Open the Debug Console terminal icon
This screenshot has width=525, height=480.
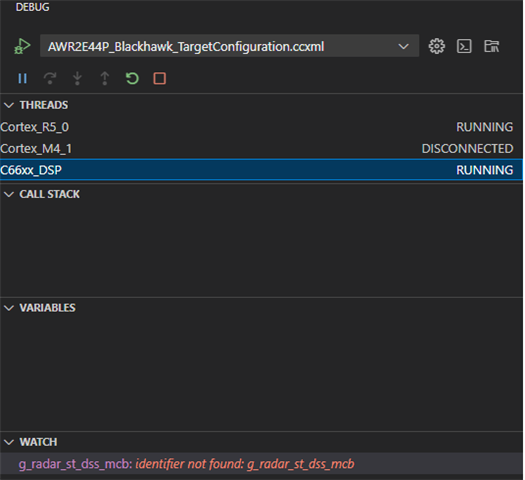pos(464,46)
